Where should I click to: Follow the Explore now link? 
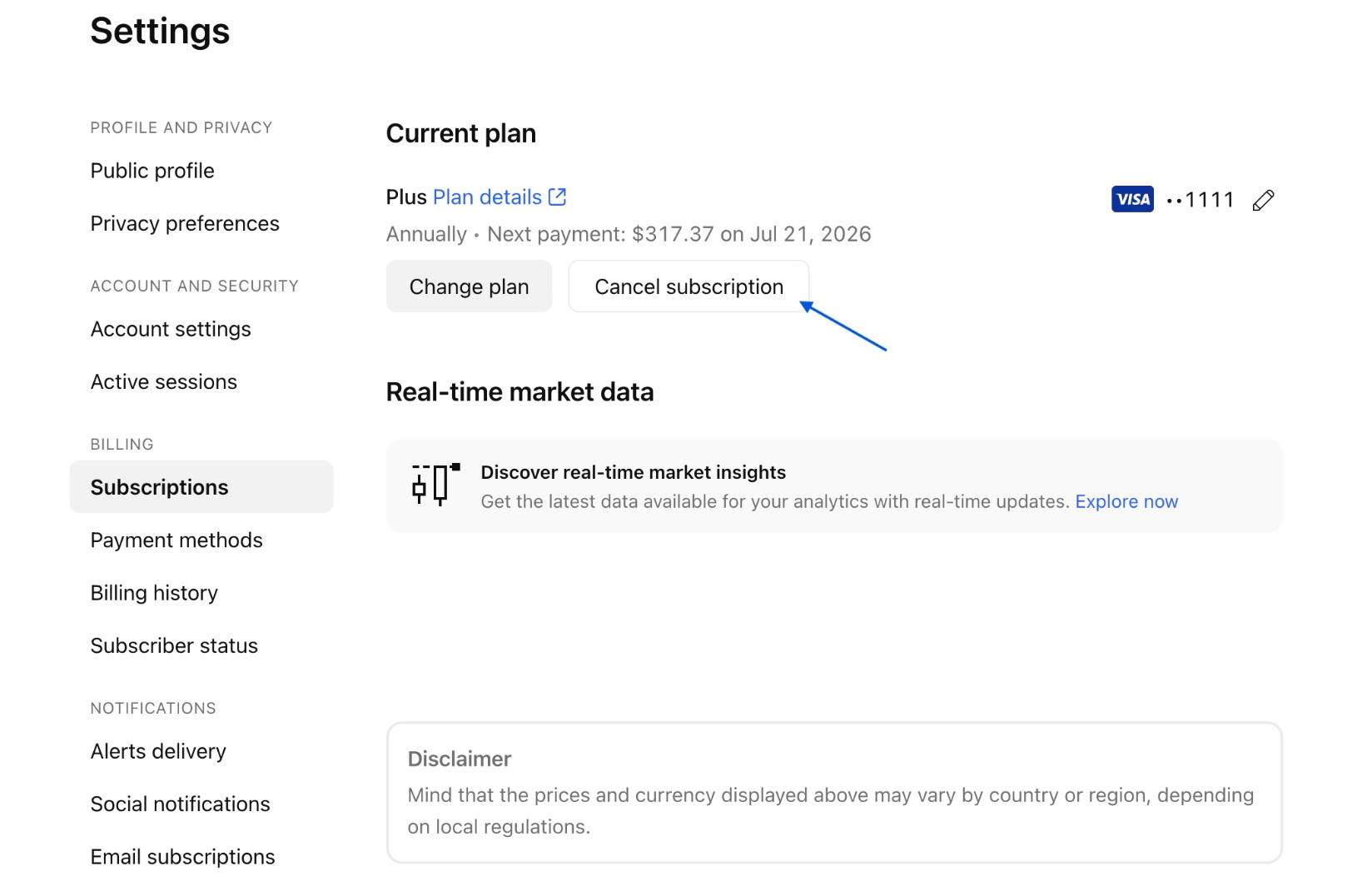coord(1126,501)
